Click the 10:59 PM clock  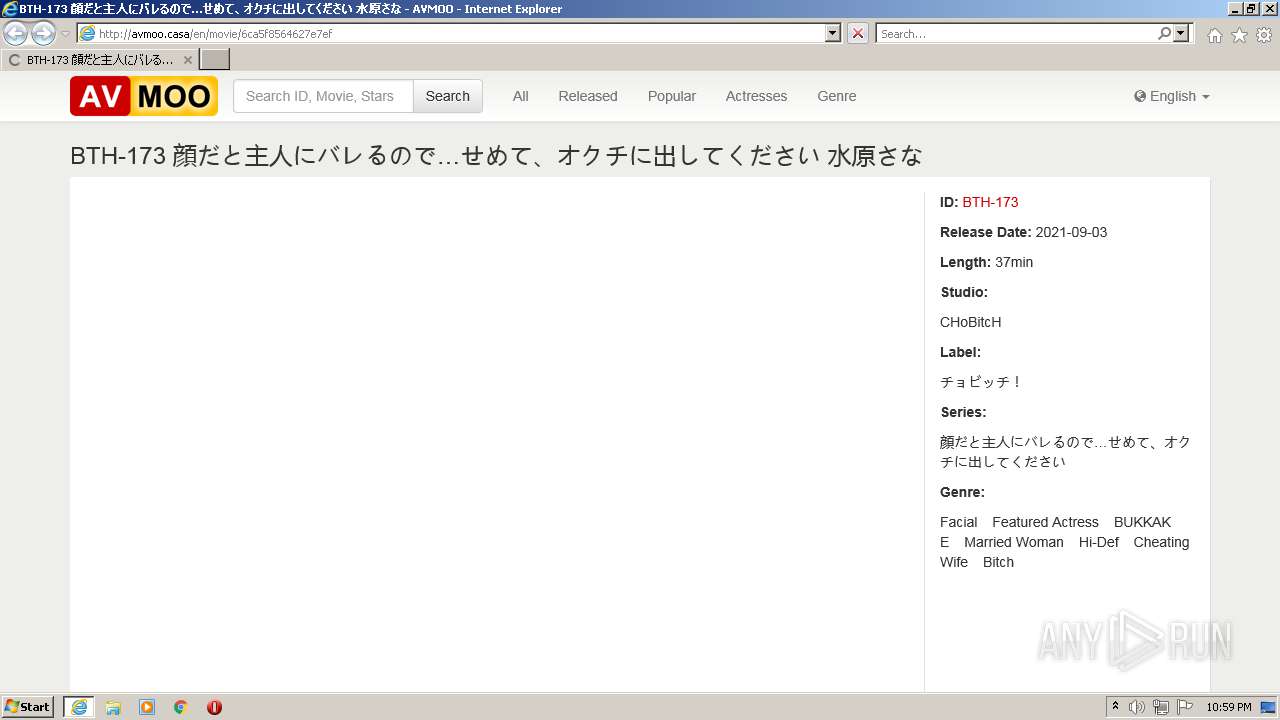[x=1229, y=707]
